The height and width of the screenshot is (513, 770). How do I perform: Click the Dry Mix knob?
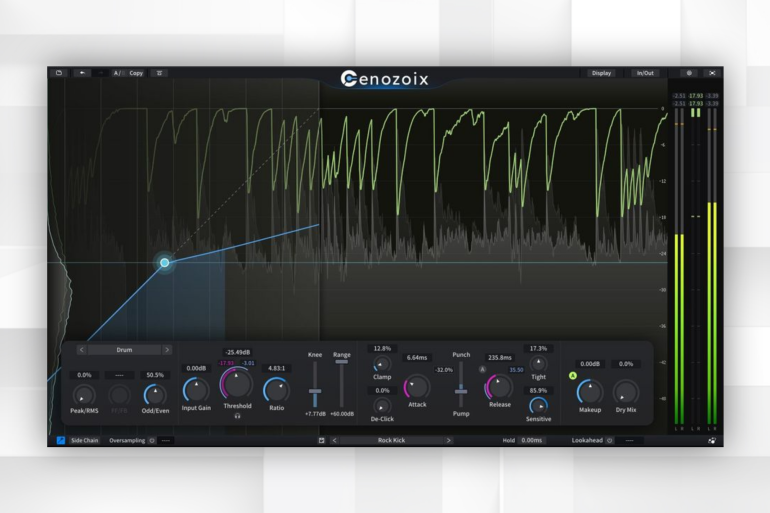click(626, 392)
